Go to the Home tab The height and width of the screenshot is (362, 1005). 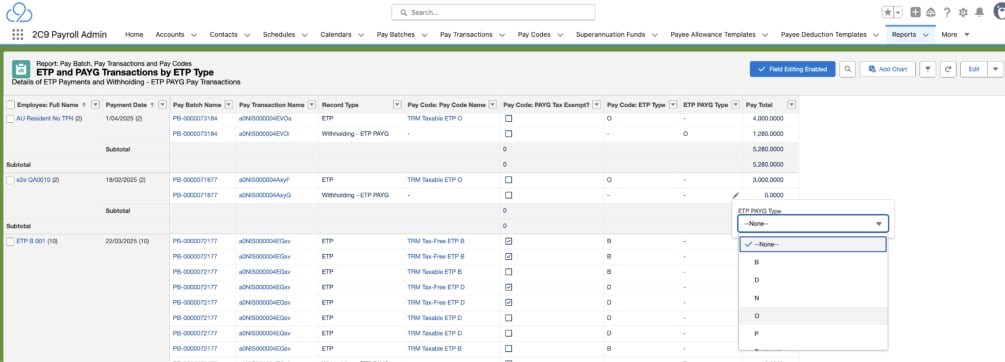click(134, 35)
